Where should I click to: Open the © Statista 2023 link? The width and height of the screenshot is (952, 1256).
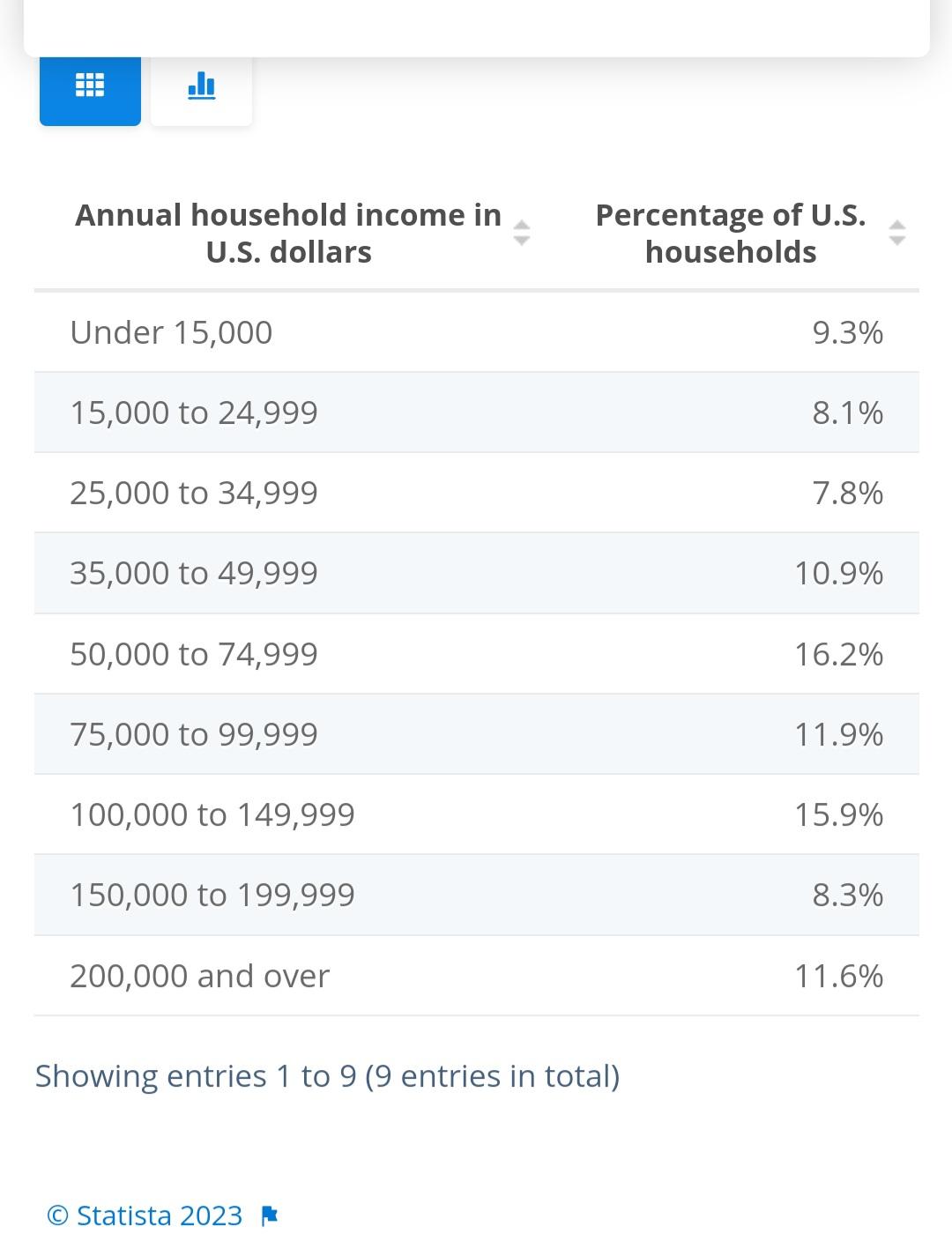coord(145,1215)
